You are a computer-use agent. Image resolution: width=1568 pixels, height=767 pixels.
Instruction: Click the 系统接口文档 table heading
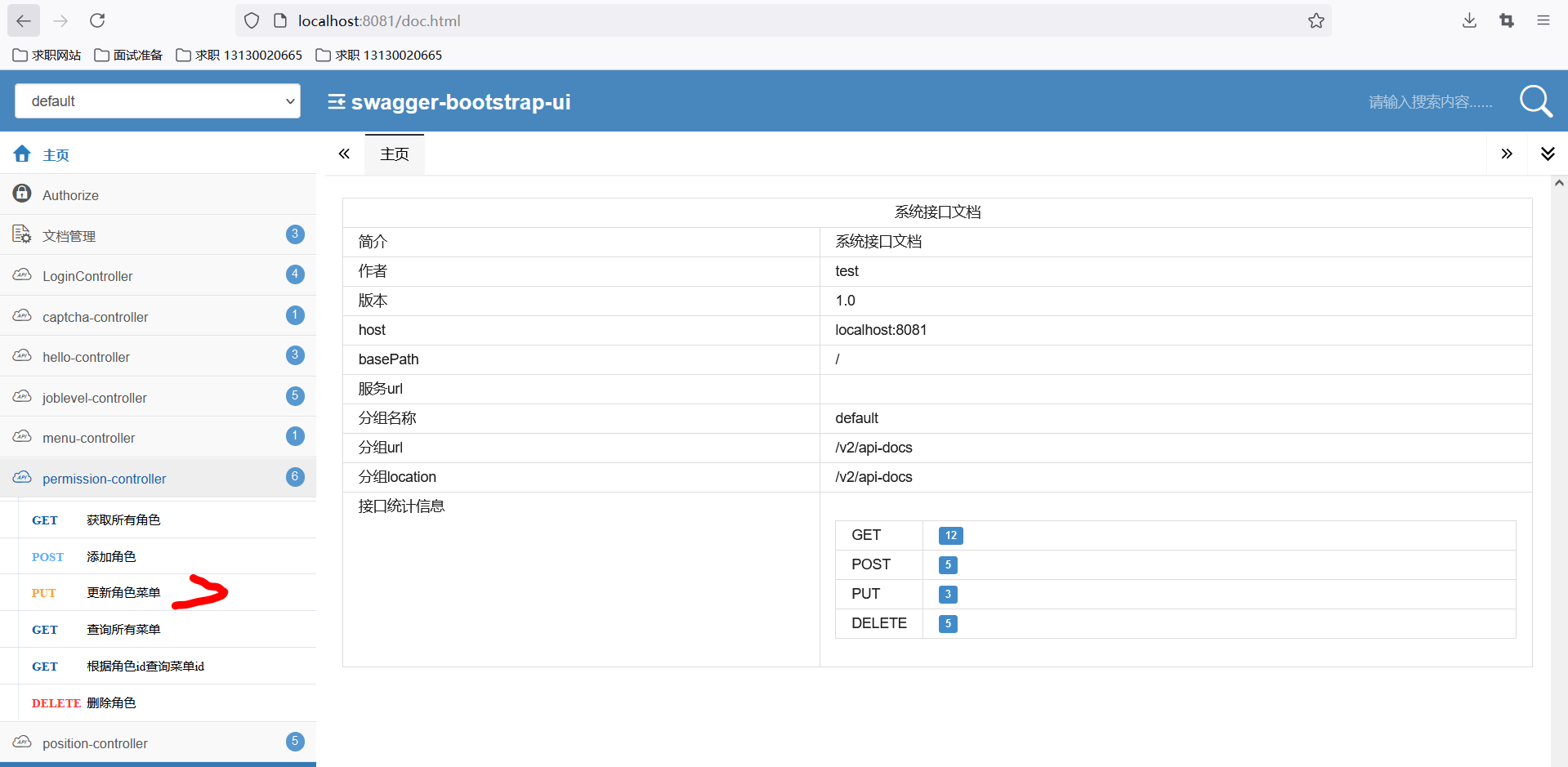(937, 212)
